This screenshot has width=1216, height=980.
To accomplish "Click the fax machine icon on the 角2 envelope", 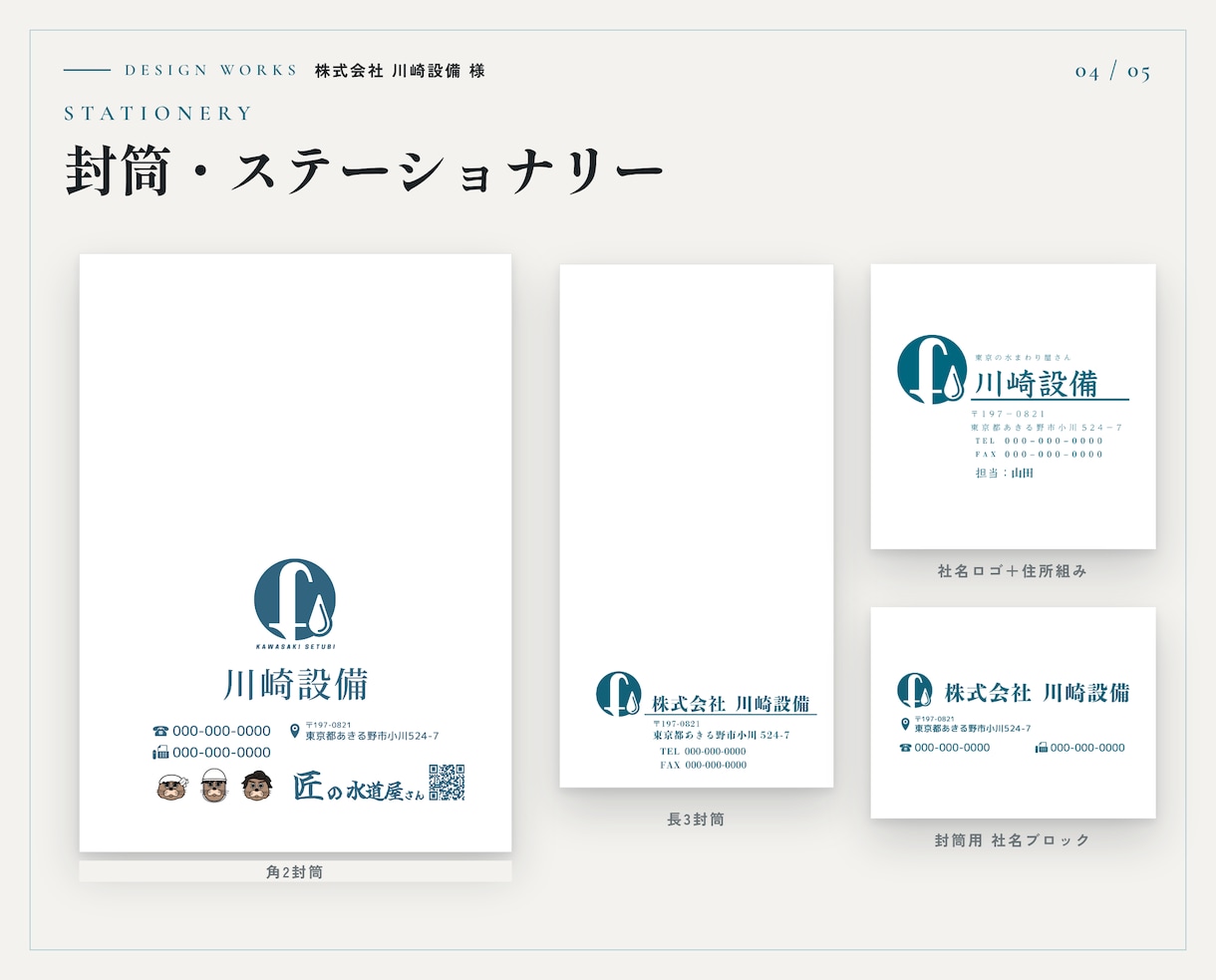I will [x=160, y=753].
